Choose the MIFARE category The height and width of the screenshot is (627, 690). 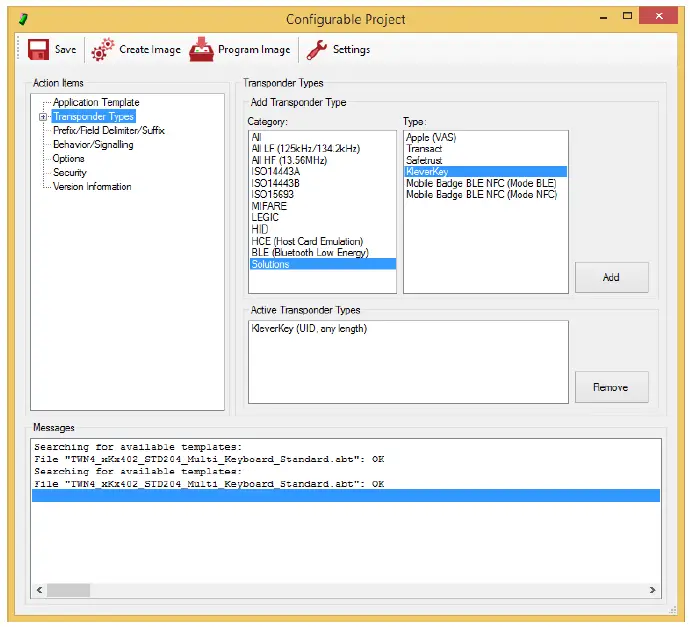pyautogui.click(x=269, y=206)
